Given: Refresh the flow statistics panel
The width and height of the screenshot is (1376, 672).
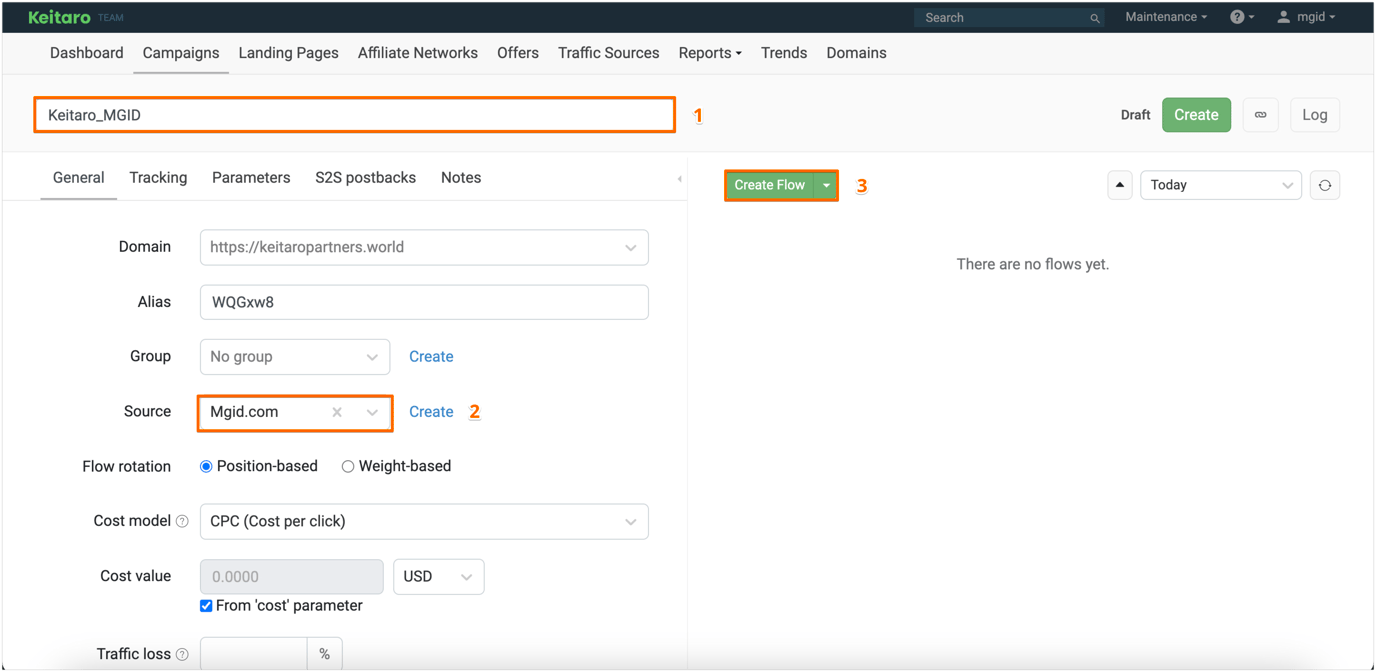Looking at the screenshot, I should click(1325, 185).
